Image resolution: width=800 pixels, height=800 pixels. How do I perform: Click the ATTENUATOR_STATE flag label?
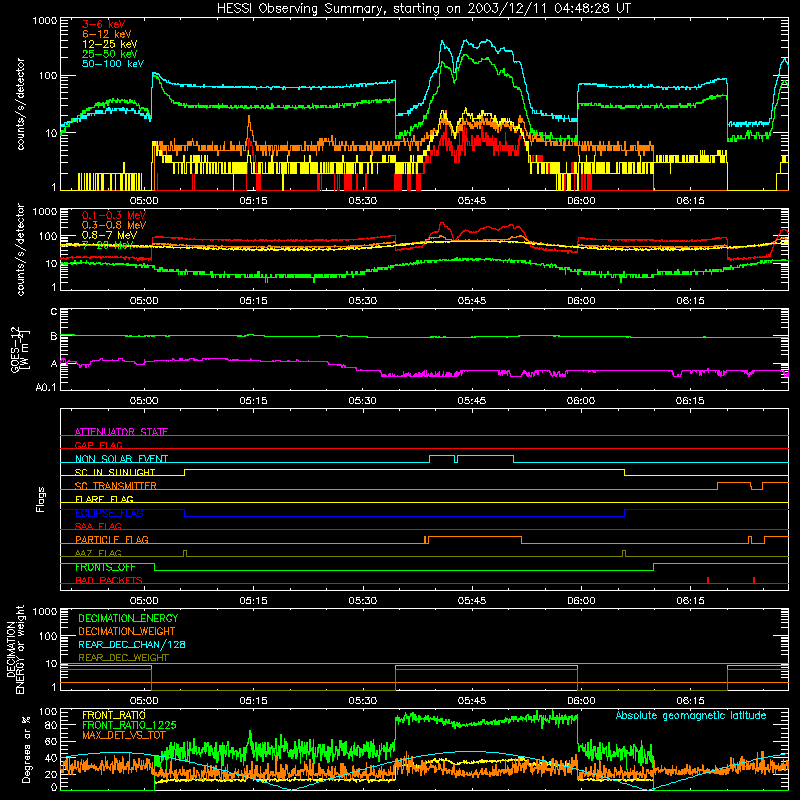[x=121, y=432]
